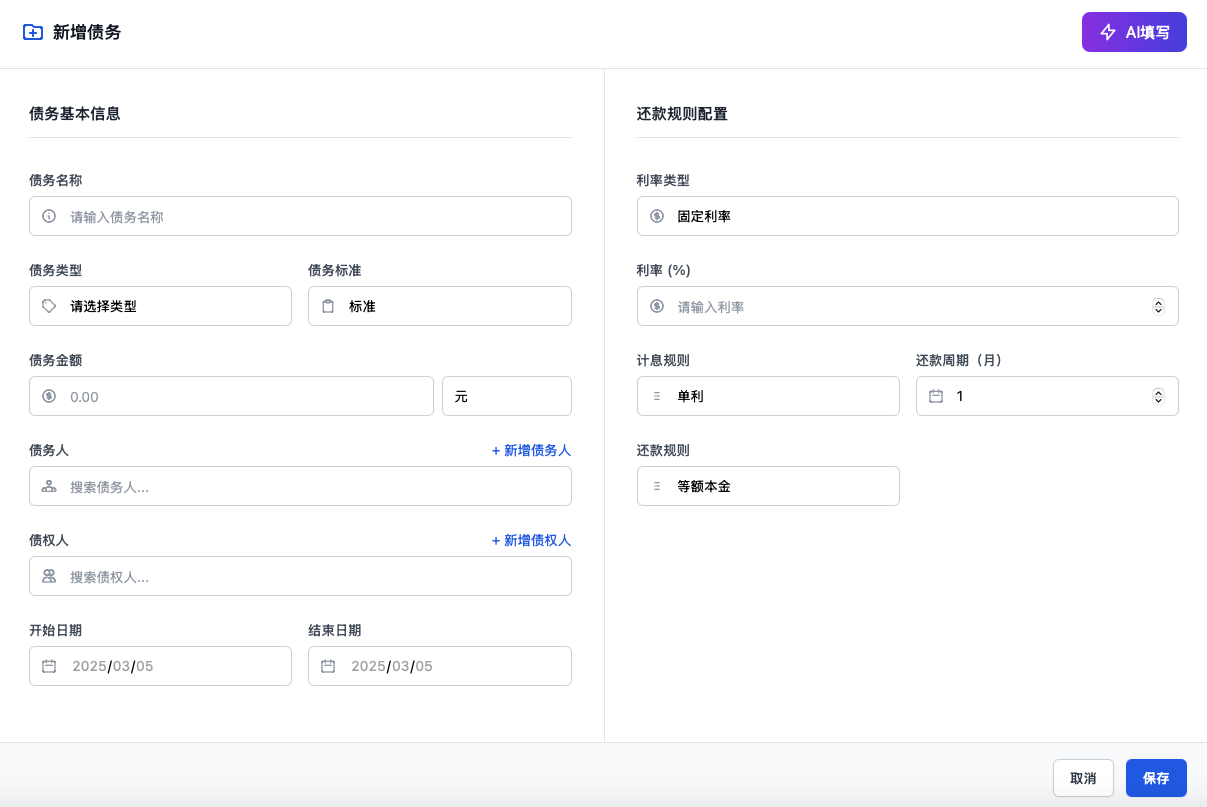This screenshot has height=807, width=1207.
Task: Click the 新增债务人 link
Action: [x=531, y=451]
